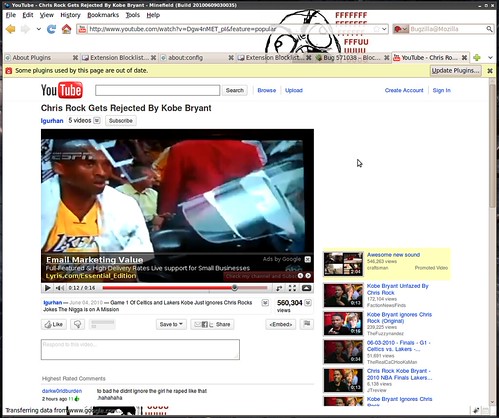Click the expand player size icon

coord(307,288)
